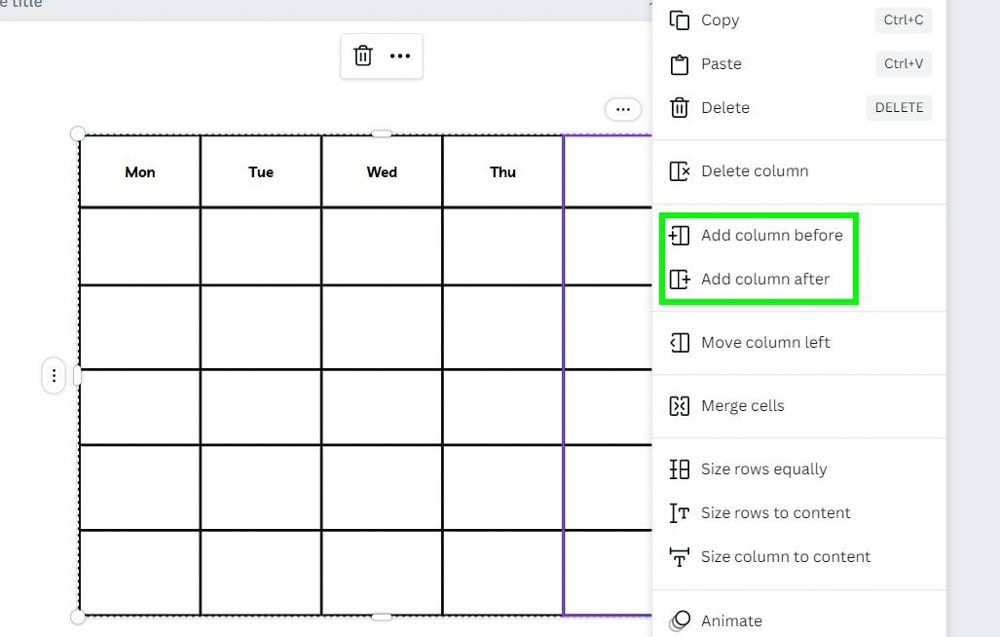Click Delete in the context menu
The width and height of the screenshot is (1000, 637).
click(x=725, y=108)
